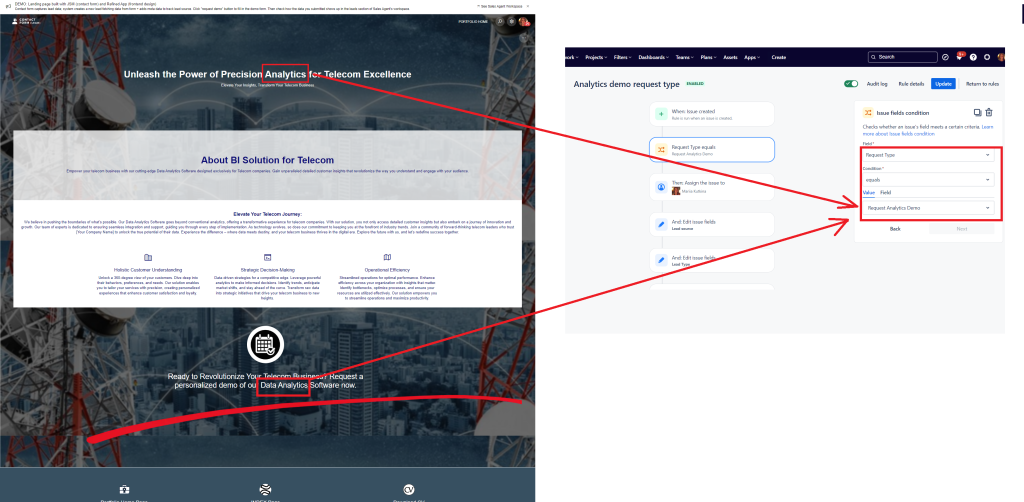Screen dimensions: 1024x502
Task: Open Rule details
Action: (911, 84)
